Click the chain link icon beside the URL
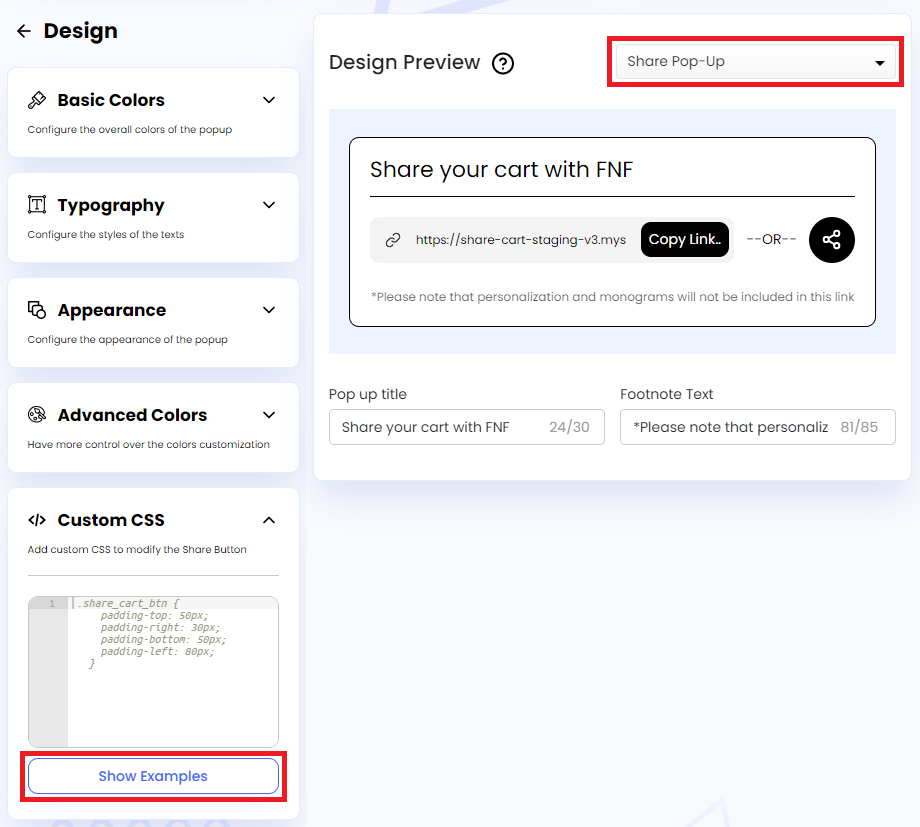The height and width of the screenshot is (827, 920). [393, 239]
